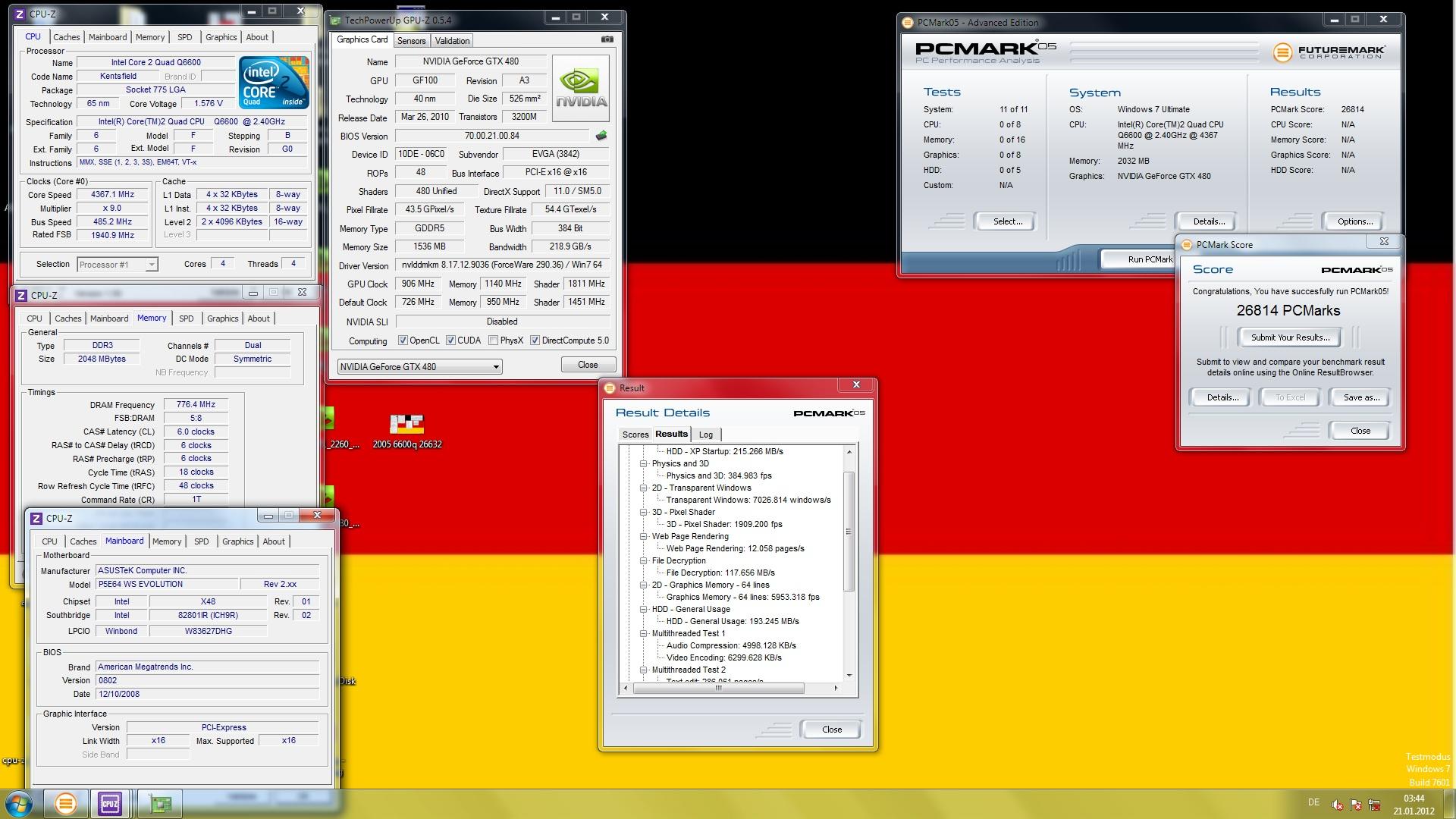Click the PCMark Score title icon
Viewport: 1456px width, 819px height.
point(1187,245)
